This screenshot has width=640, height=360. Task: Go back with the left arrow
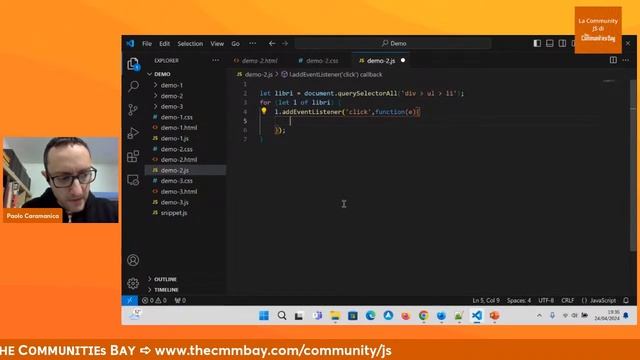[272, 43]
